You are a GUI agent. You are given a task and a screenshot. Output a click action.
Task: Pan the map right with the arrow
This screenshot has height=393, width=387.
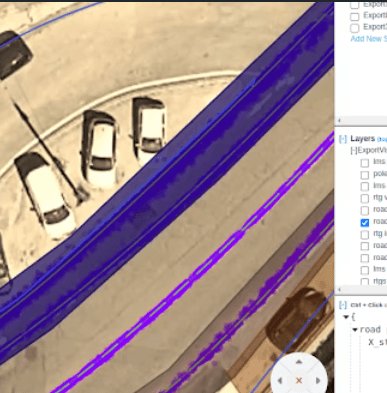[318, 380]
